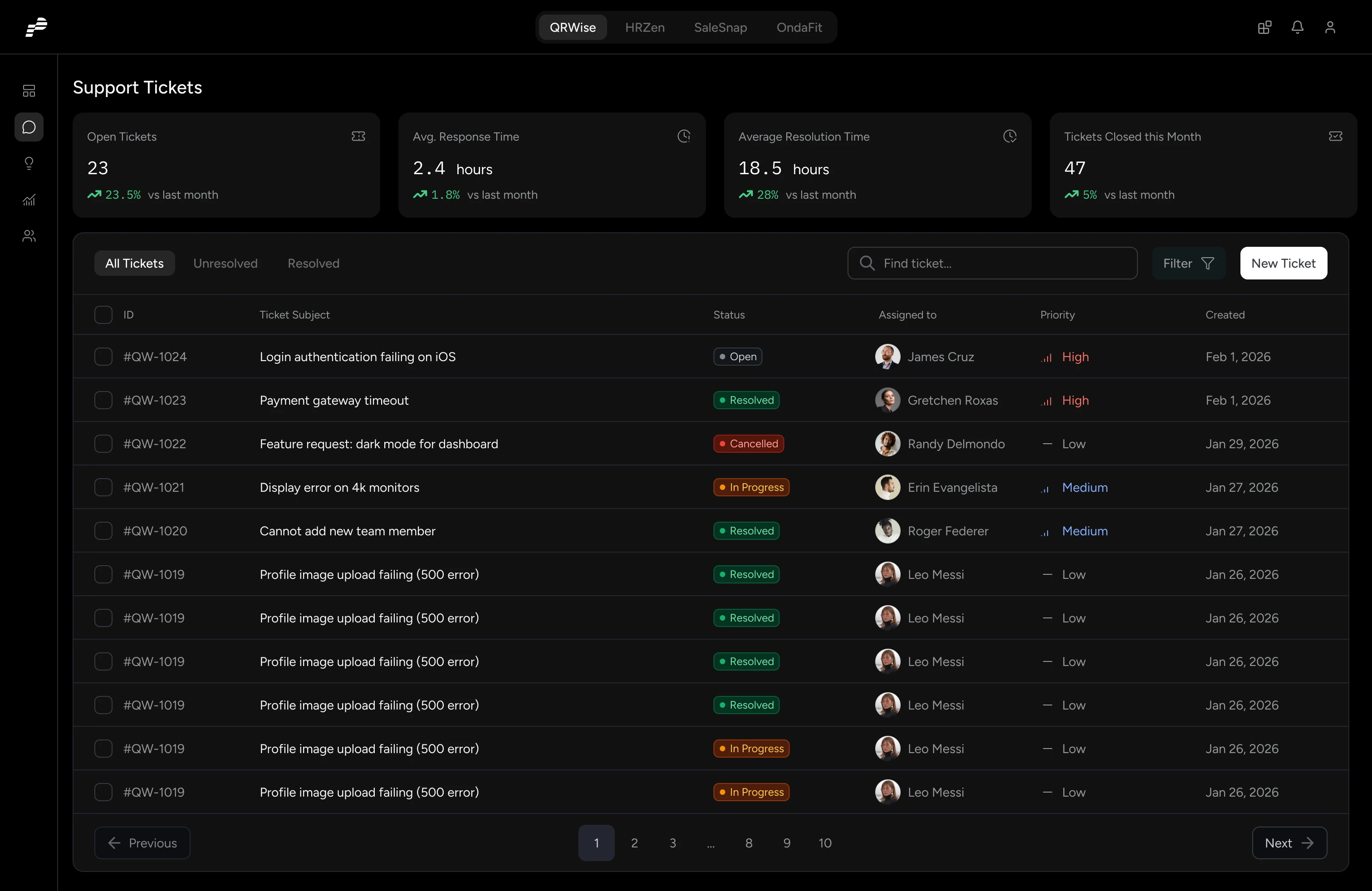The width and height of the screenshot is (1372, 891).
Task: Open the dashboard grid icon in the sidebar
Action: pos(29,90)
